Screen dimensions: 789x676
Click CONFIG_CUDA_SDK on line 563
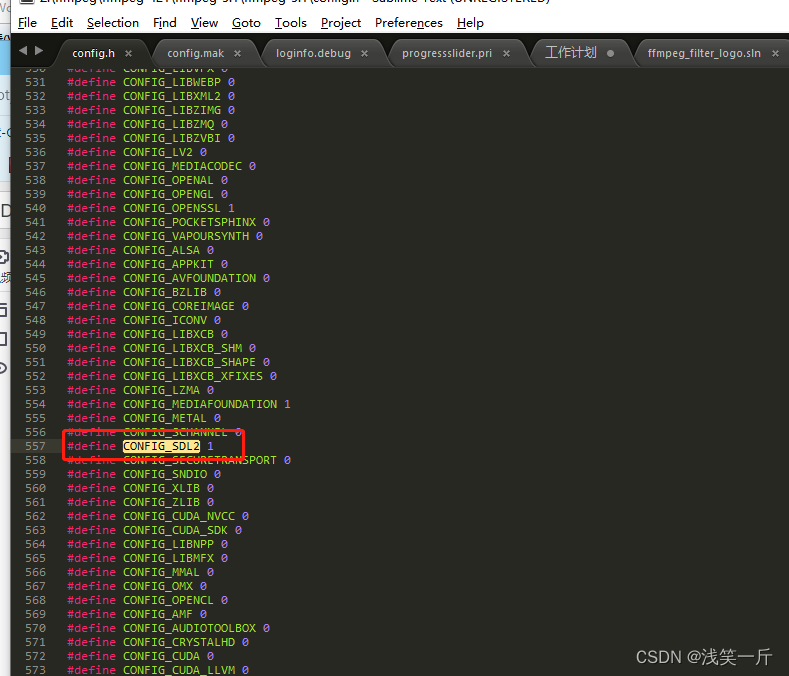pyautogui.click(x=175, y=530)
